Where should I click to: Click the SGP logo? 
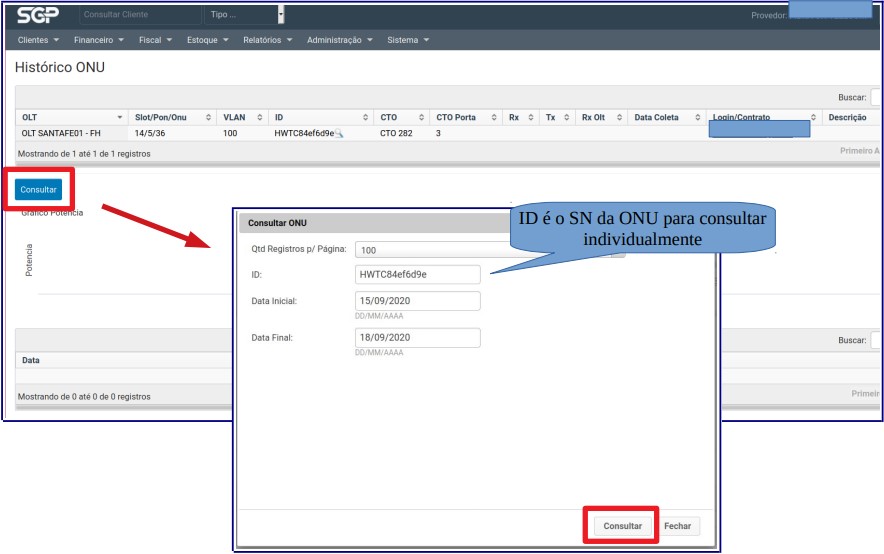point(38,15)
